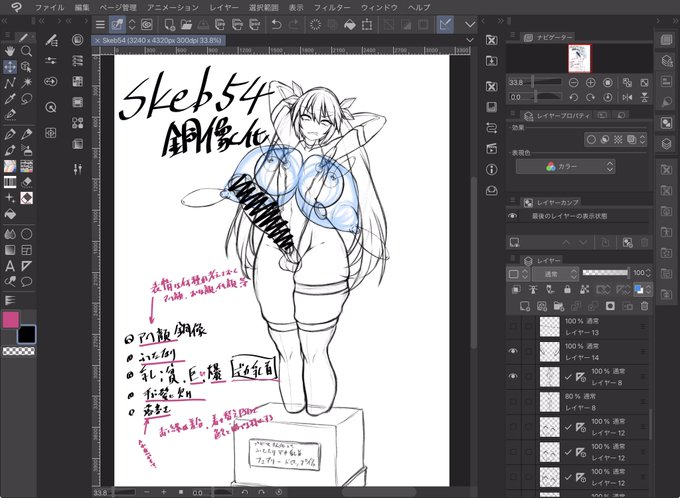Select the Move layer tool
Screen dimensions: 680x498
(10, 67)
